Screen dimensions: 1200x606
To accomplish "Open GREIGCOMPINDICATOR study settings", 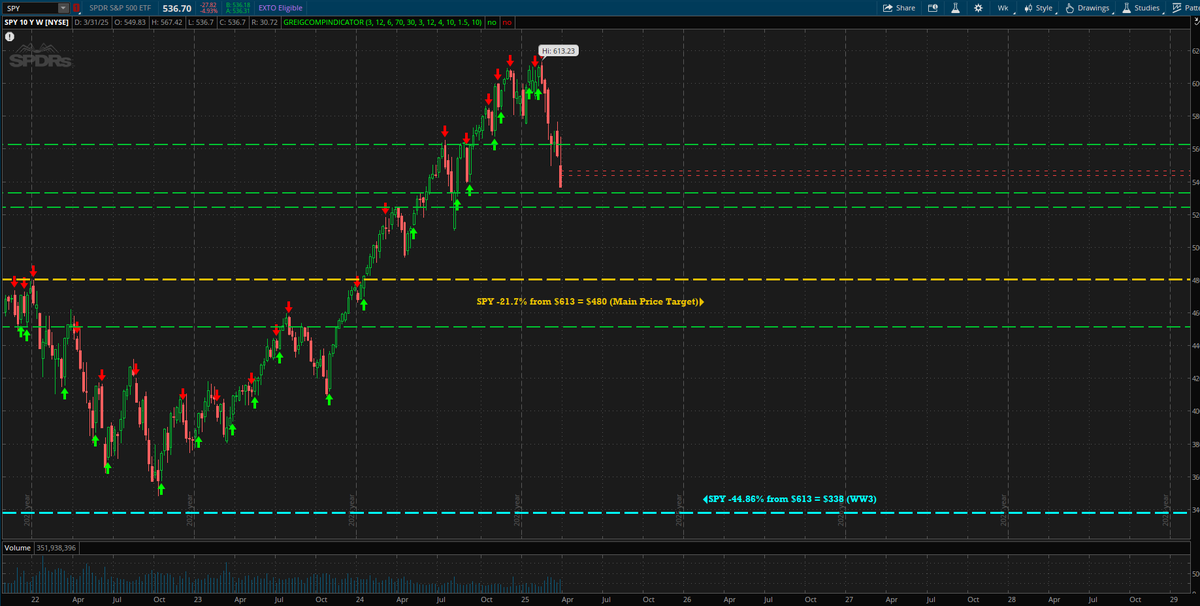I will point(383,22).
